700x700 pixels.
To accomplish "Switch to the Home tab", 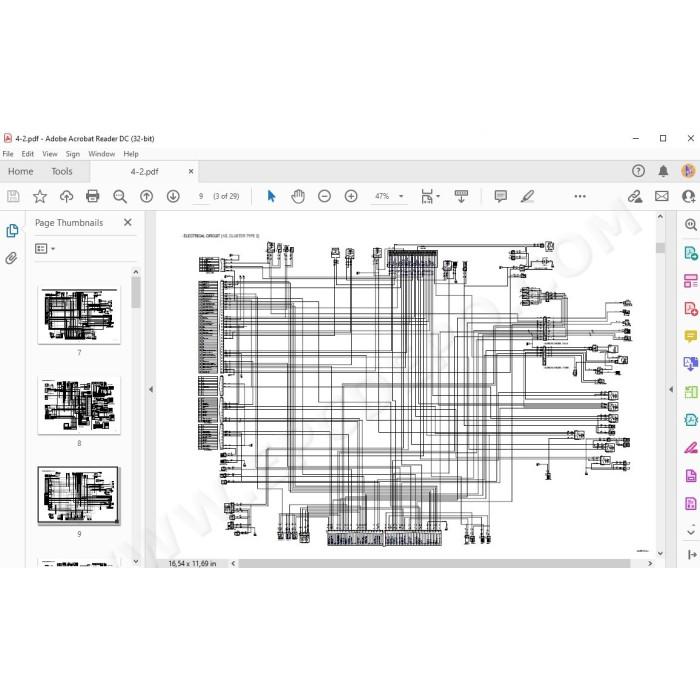I will [21, 171].
